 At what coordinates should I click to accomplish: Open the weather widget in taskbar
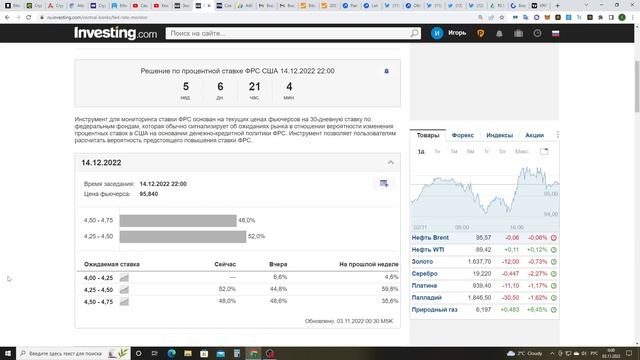(x=524, y=353)
